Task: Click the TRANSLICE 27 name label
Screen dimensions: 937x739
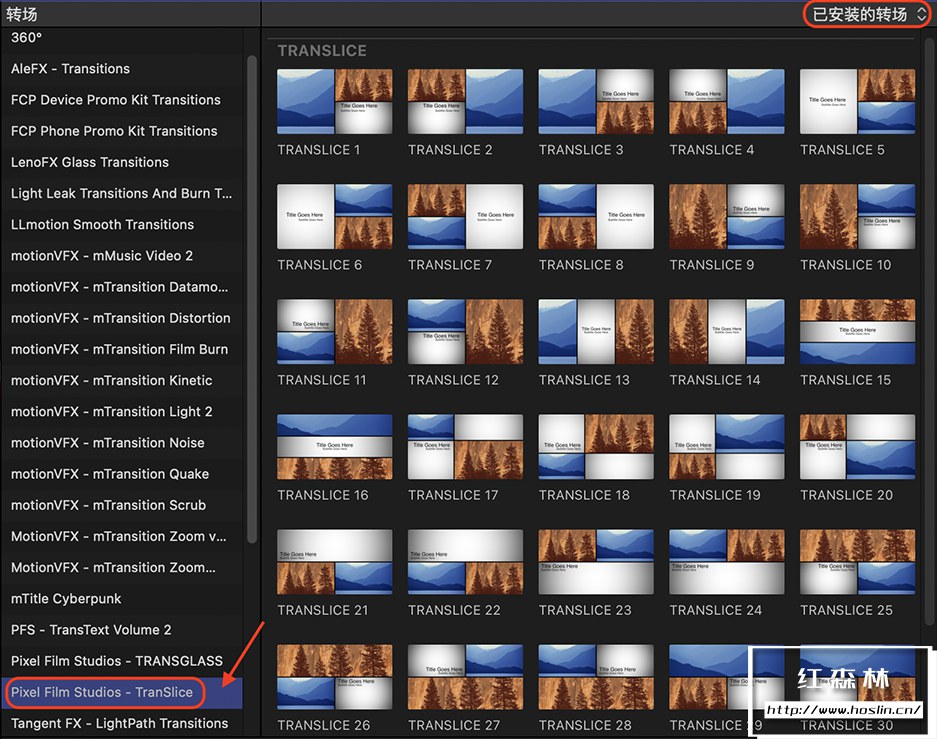Action: pyautogui.click(x=454, y=725)
